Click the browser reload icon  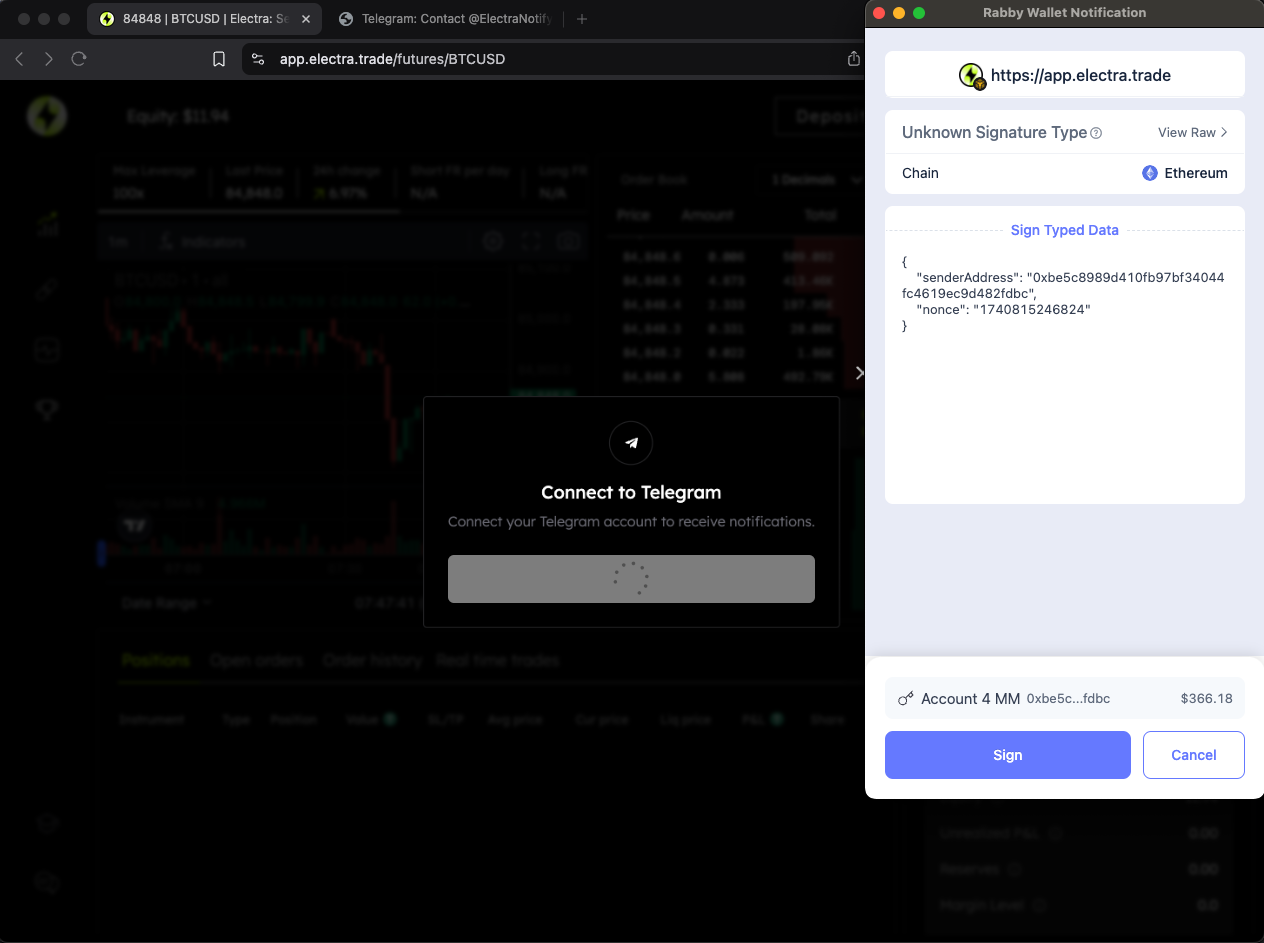[79, 59]
